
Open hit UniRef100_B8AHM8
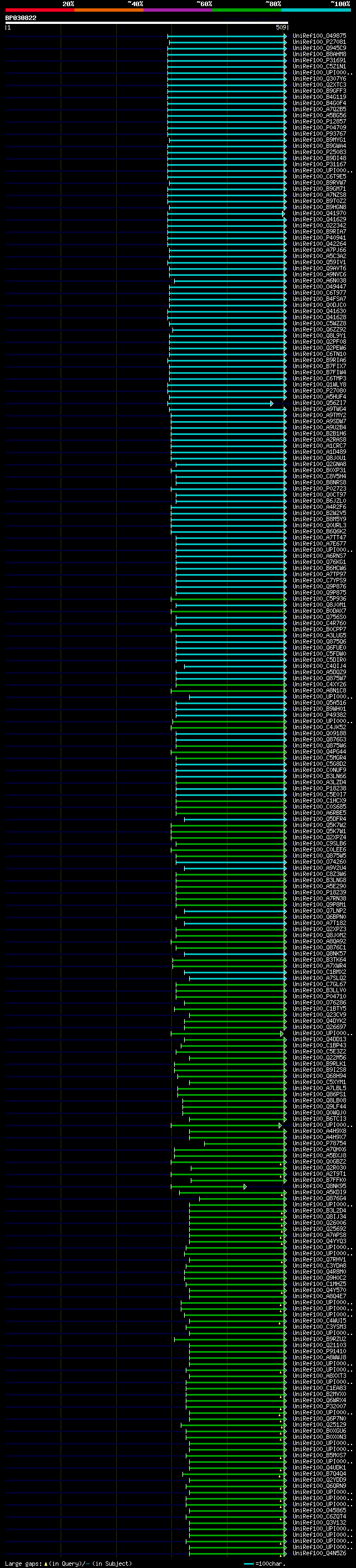[x=319, y=54]
